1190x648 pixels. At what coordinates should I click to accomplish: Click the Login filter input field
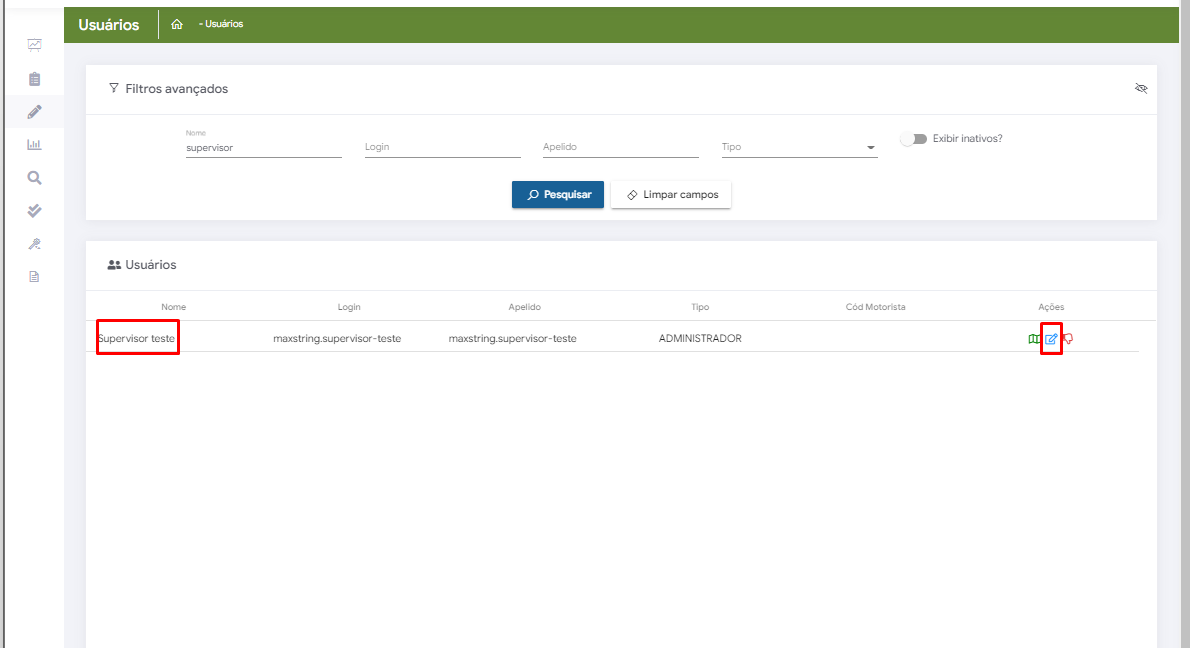tap(442, 148)
